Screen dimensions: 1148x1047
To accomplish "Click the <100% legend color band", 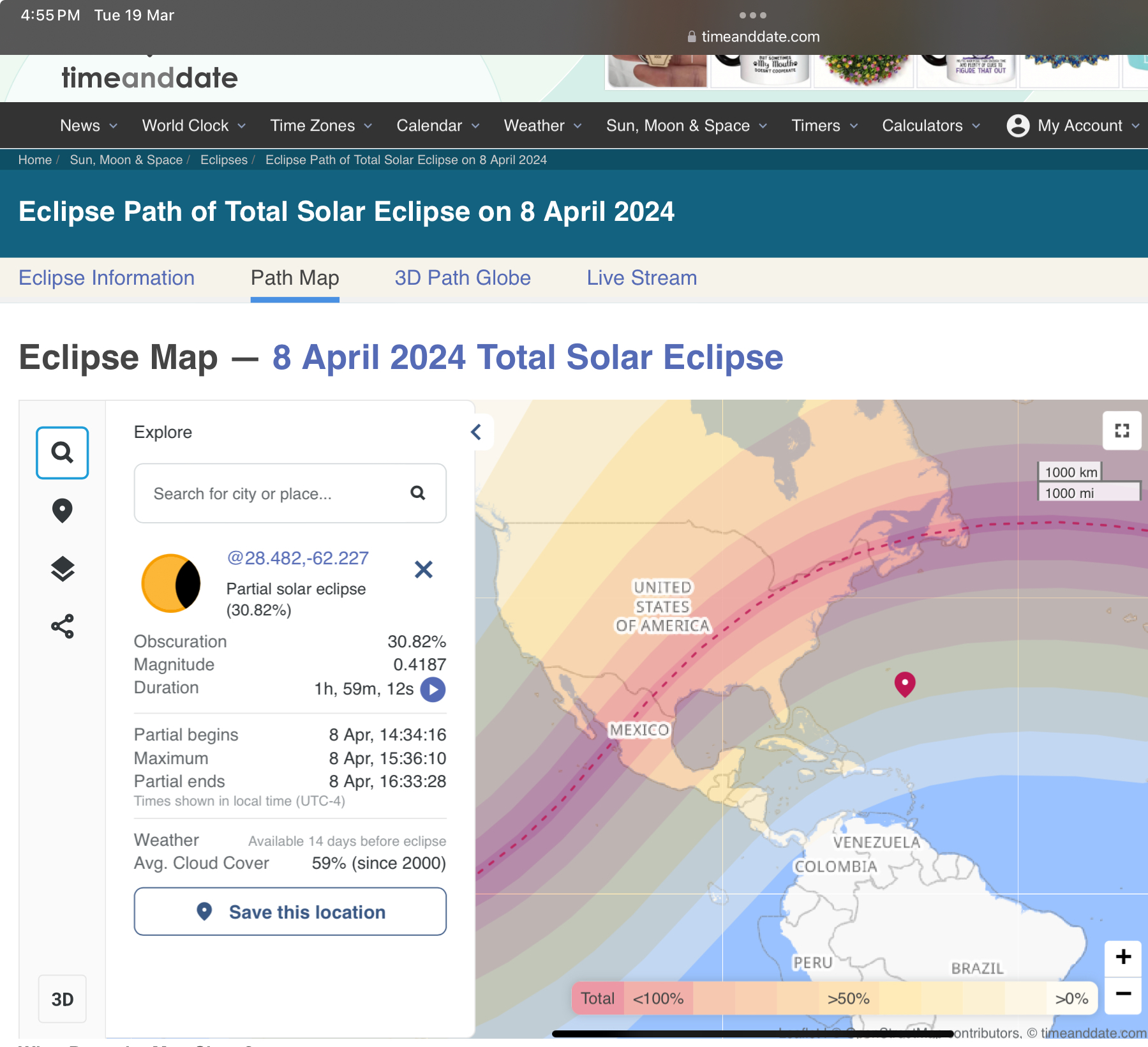I will tap(659, 999).
